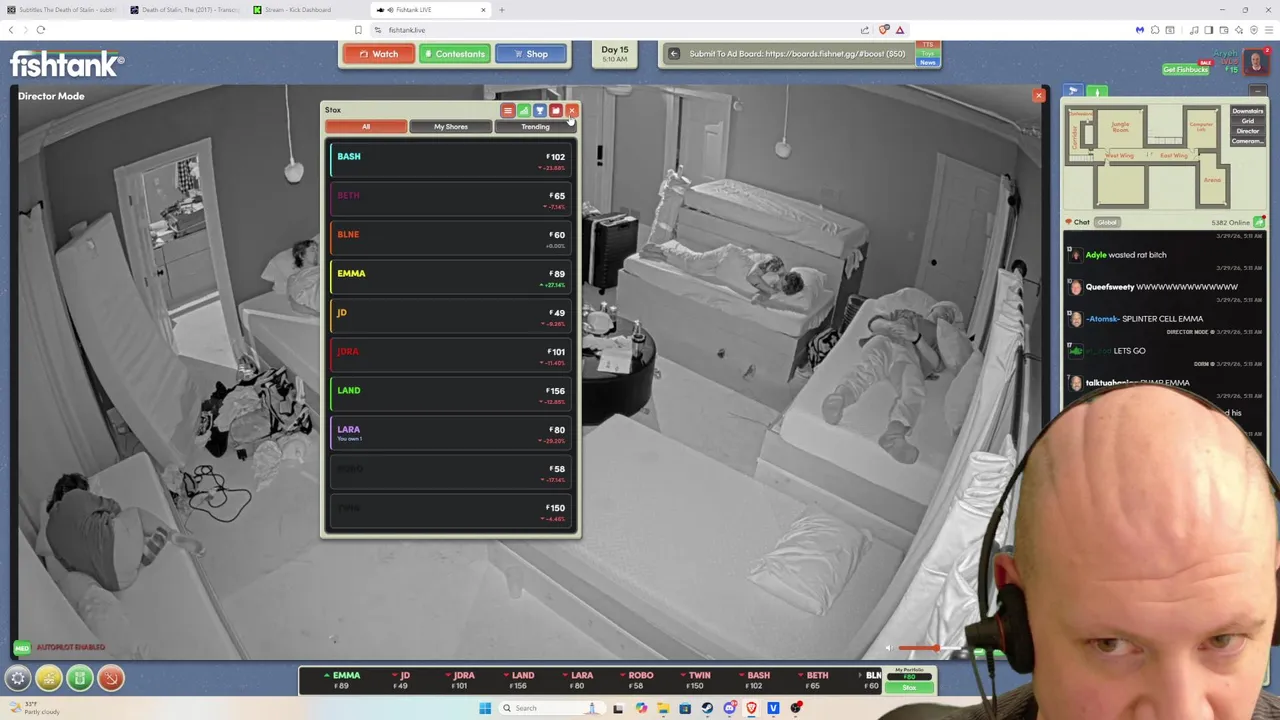
Task: Open the Stox panel menu icon
Action: click(508, 110)
